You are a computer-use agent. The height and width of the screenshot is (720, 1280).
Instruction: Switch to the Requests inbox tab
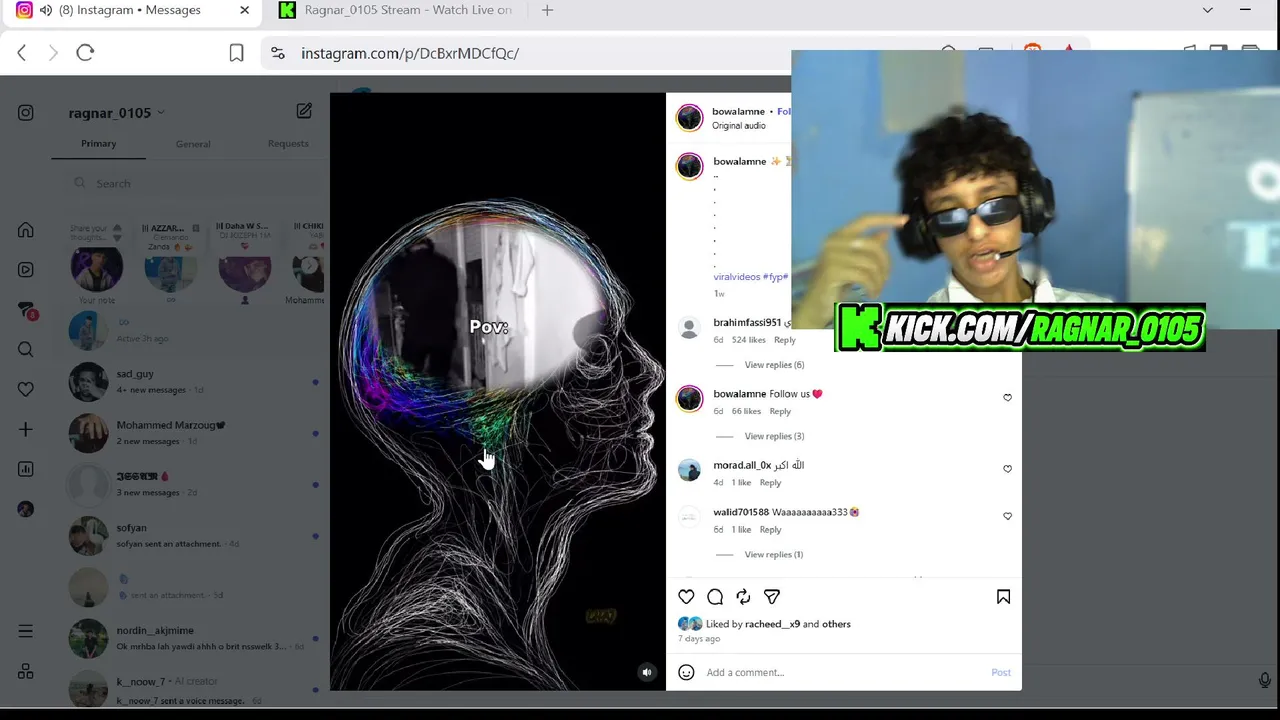tap(288, 144)
